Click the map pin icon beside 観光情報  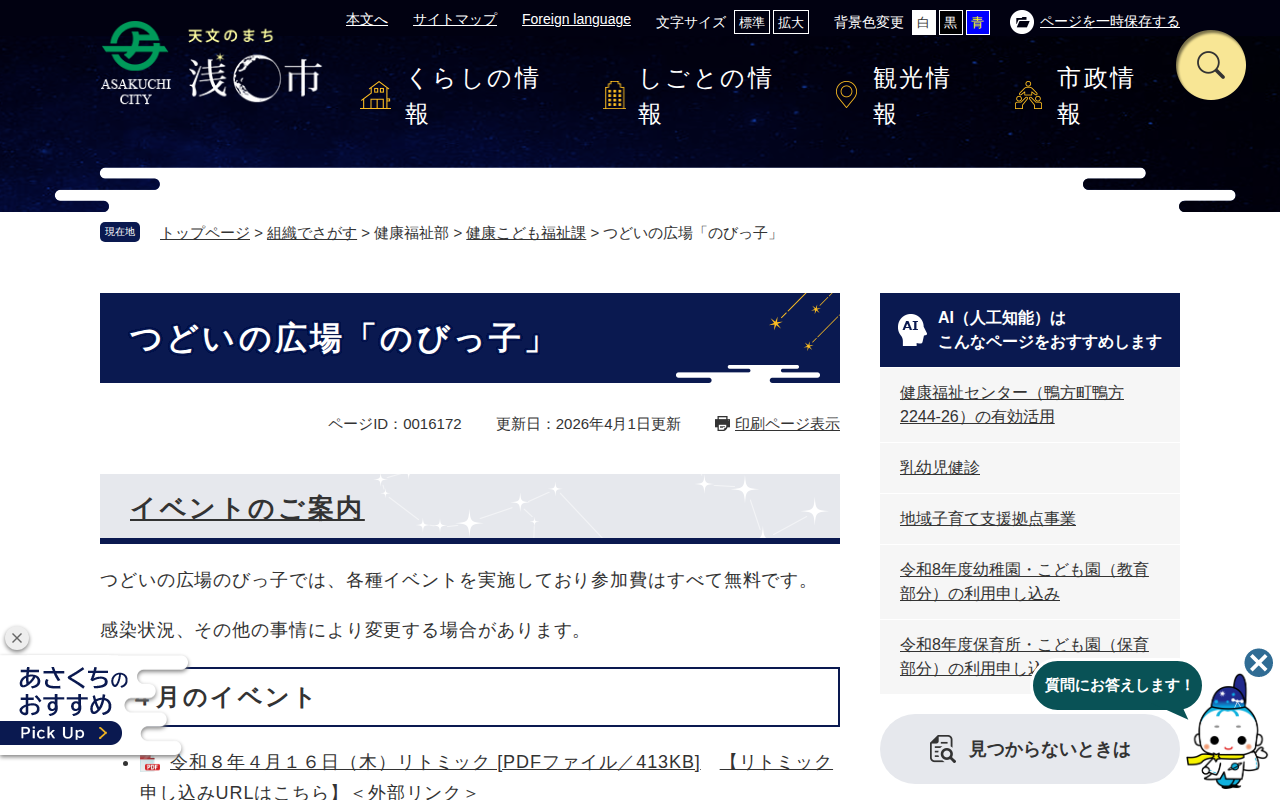(x=846, y=96)
